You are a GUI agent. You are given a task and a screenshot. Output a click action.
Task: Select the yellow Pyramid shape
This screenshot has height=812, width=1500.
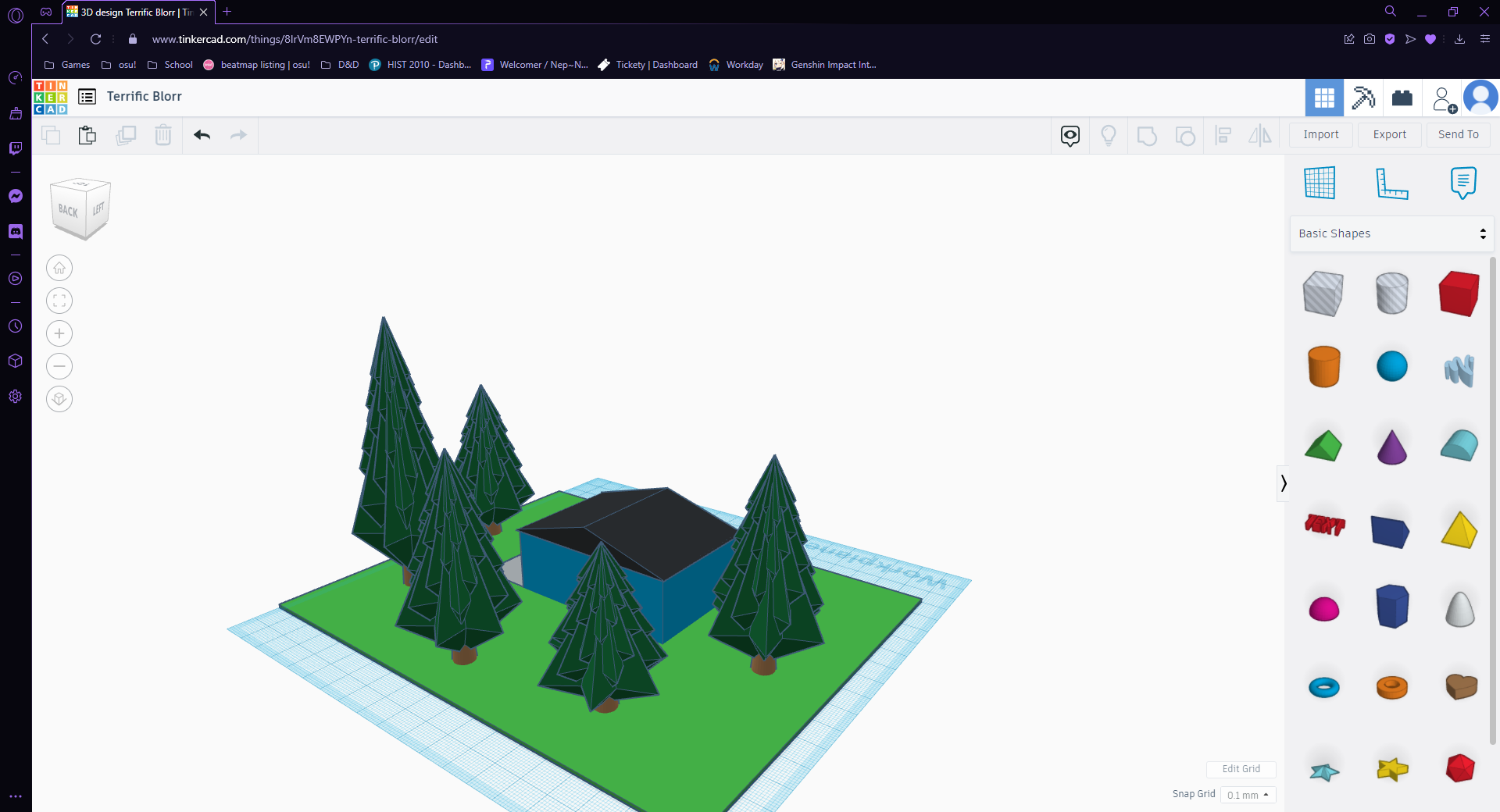1459,529
